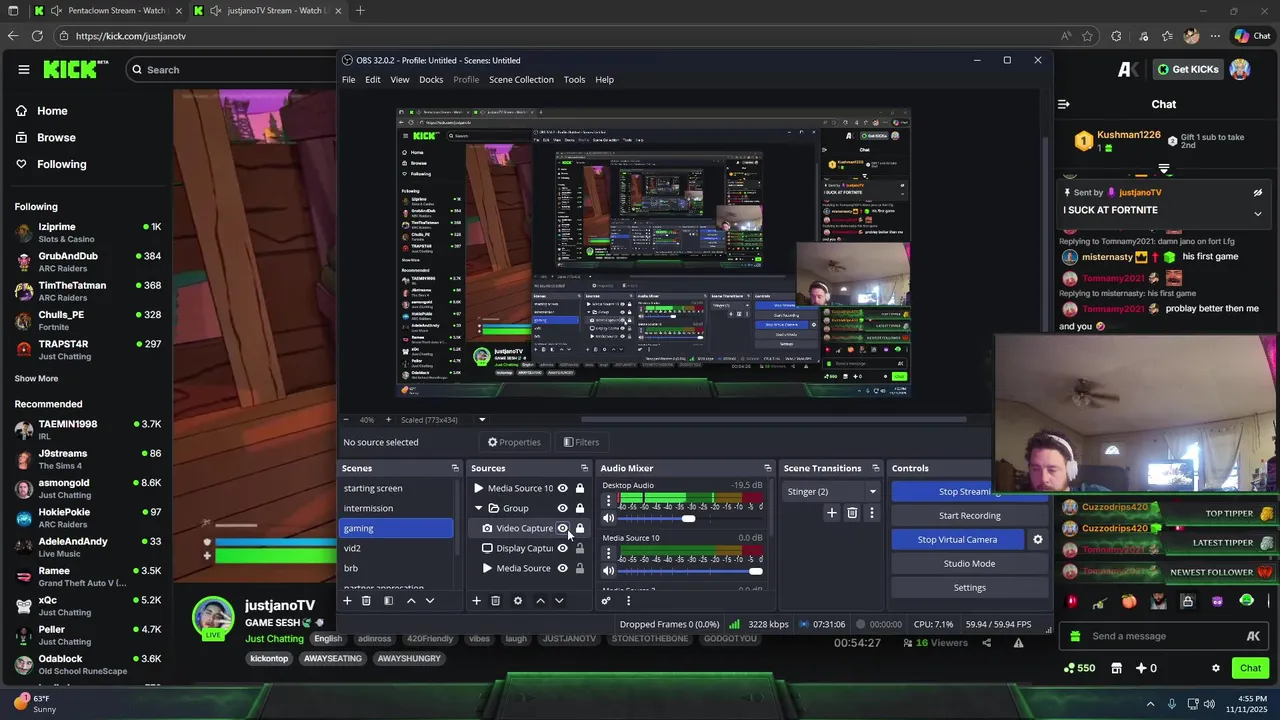Screen dimensions: 1280x720
Task: Open scene filters icon in Scenes toolbar
Action: [x=388, y=601]
